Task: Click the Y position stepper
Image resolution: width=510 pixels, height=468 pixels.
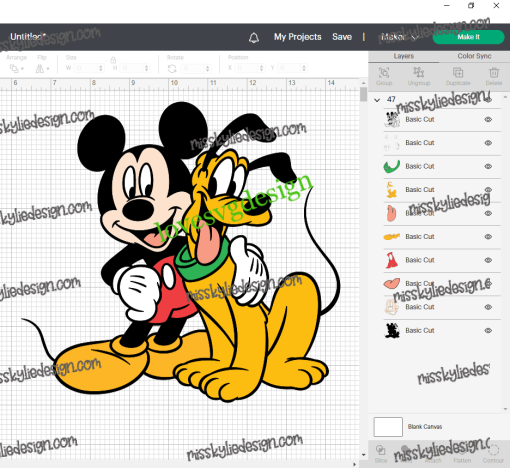Action: (x=304, y=68)
